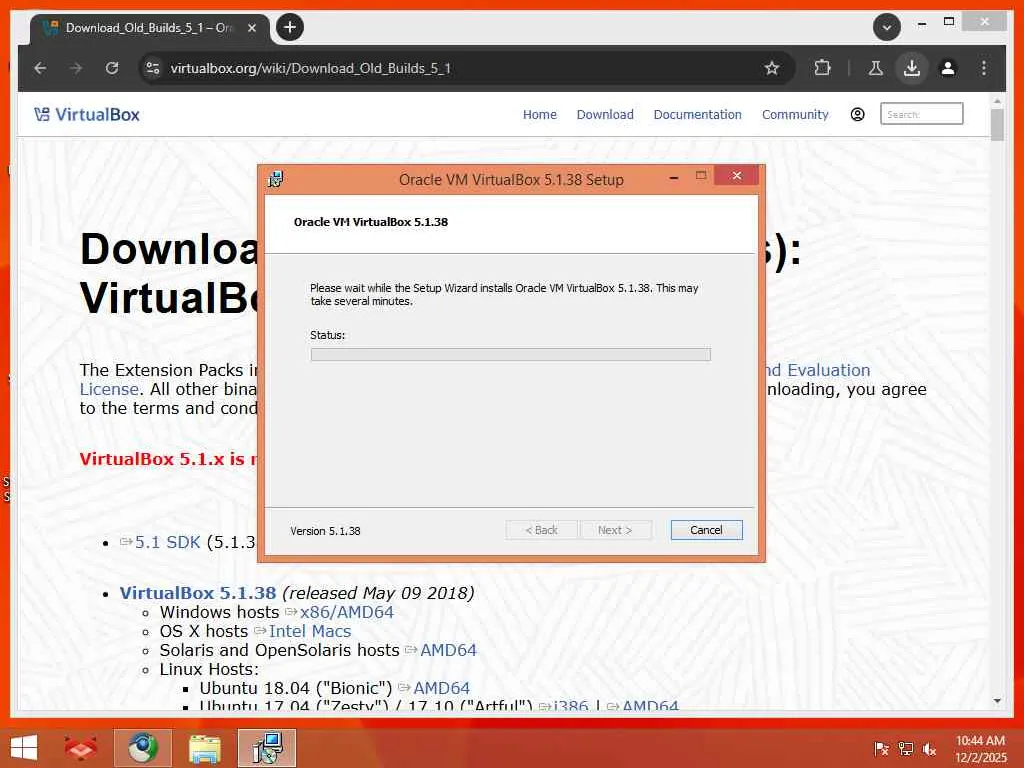Select the Download_Old_Builds_5_1 browser tab

tap(150, 28)
